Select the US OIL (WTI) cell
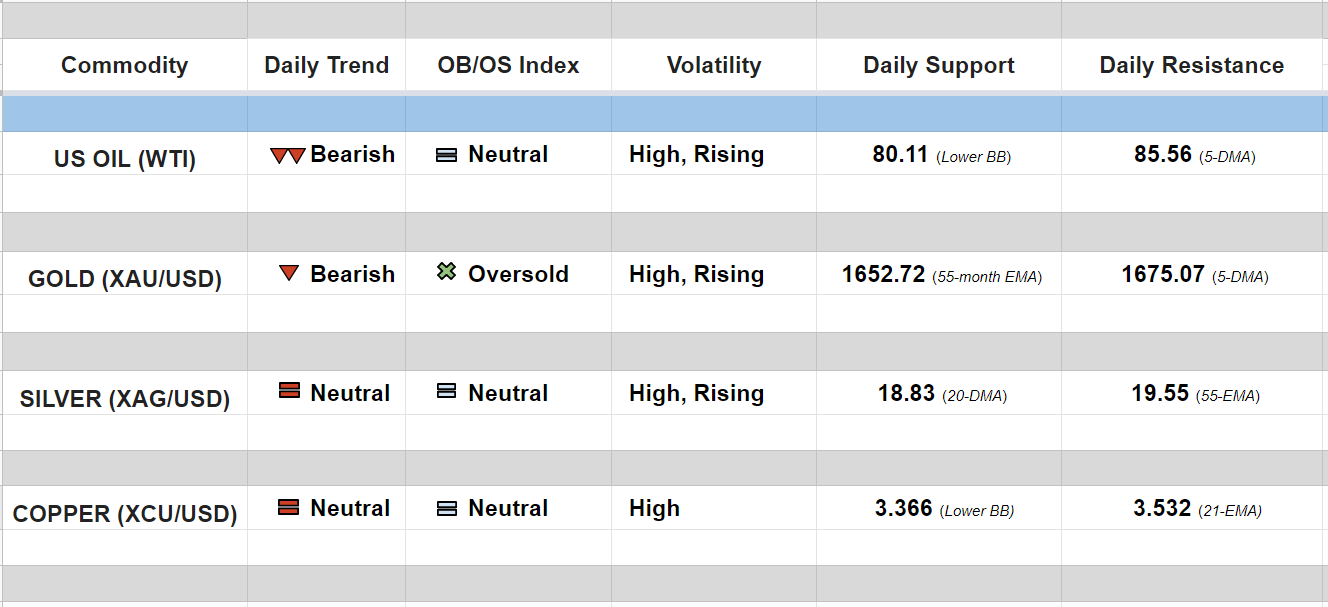 [x=124, y=159]
